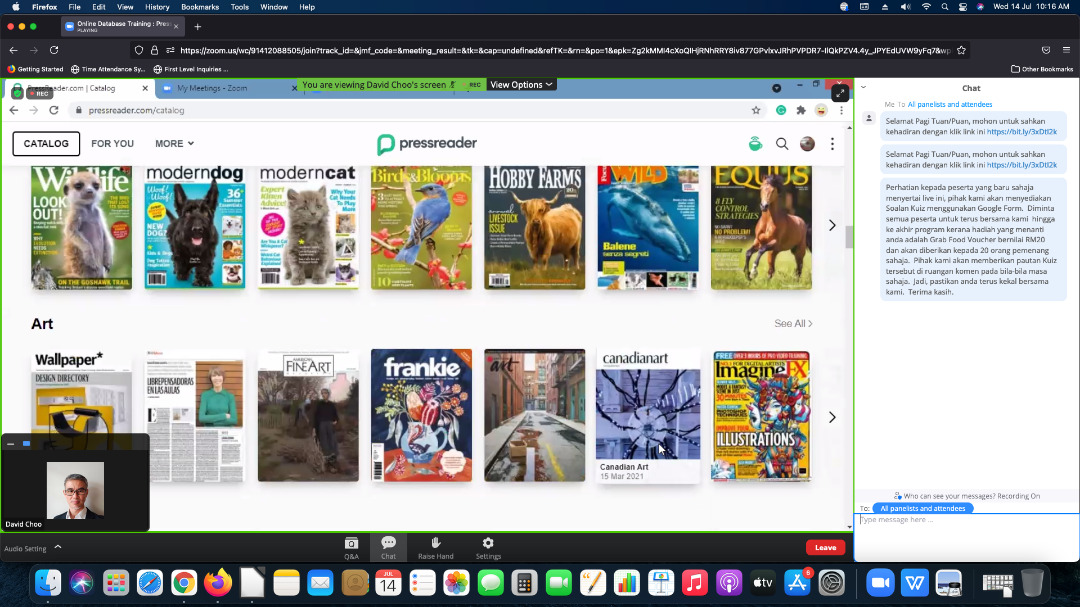
Task: Click the Wi-Fi status icon
Action: pos(926,7)
